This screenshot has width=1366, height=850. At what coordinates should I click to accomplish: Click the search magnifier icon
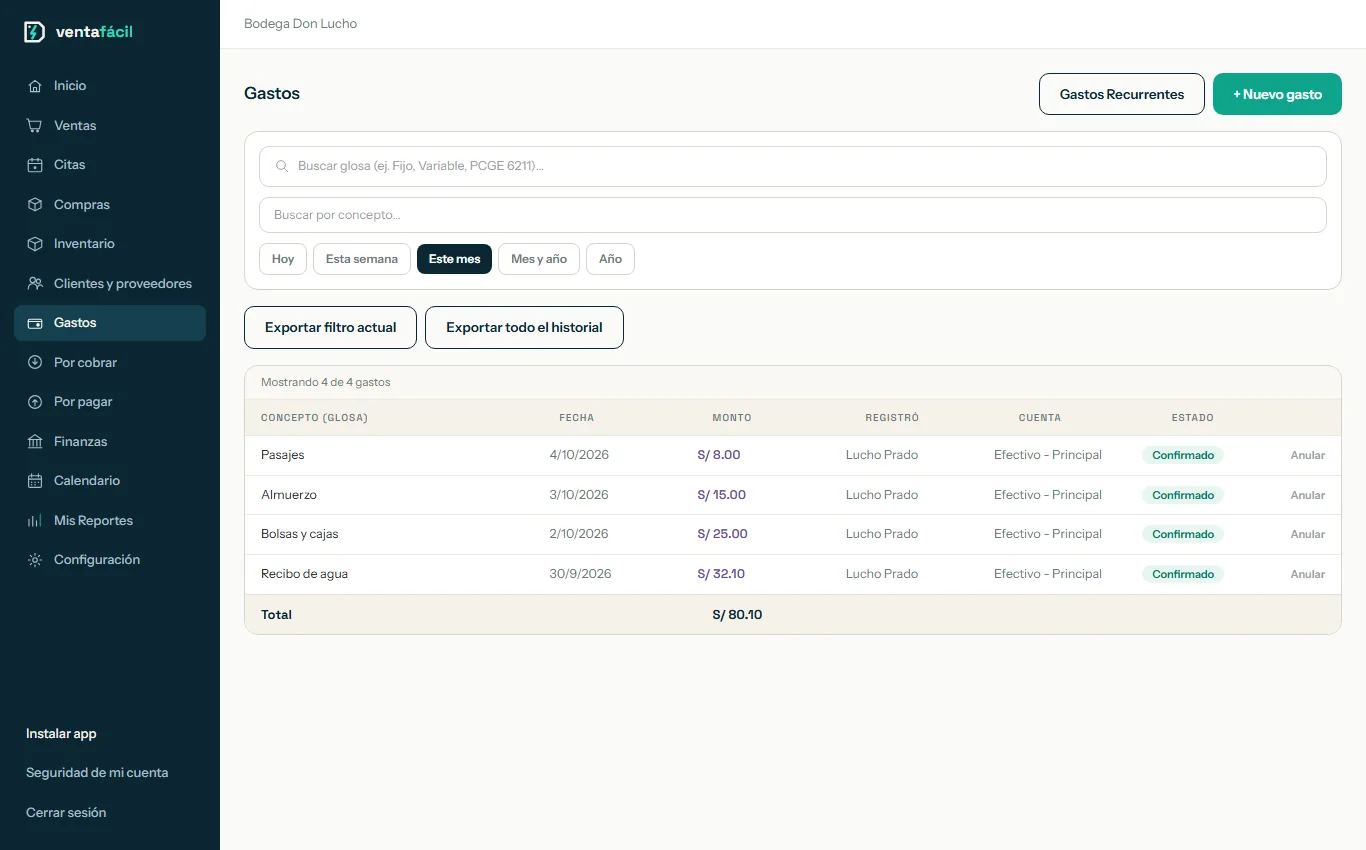[281, 166]
